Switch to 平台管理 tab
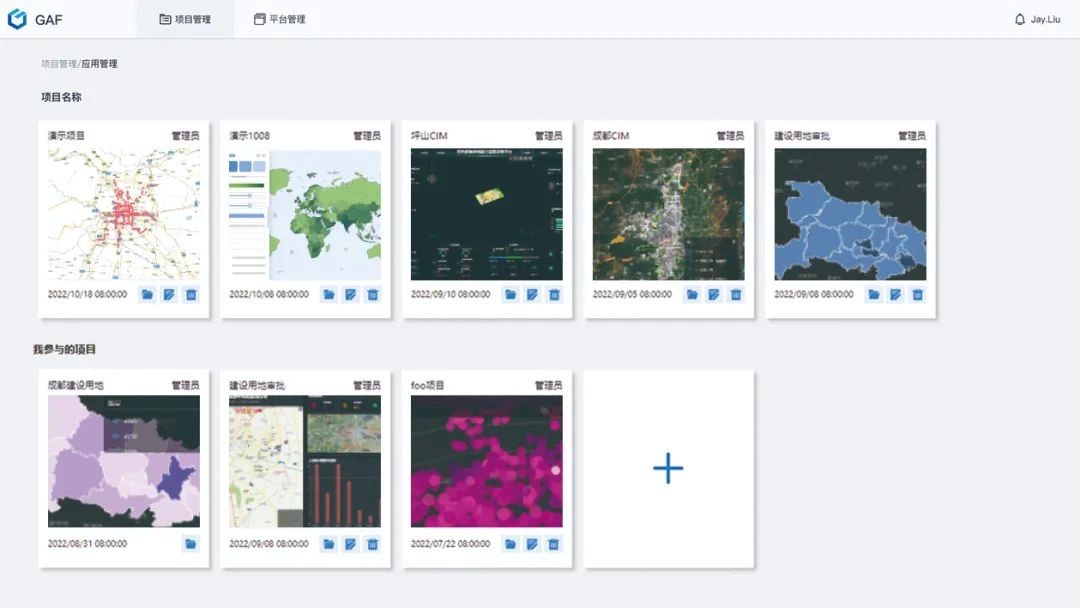This screenshot has height=608, width=1080. tap(280, 19)
